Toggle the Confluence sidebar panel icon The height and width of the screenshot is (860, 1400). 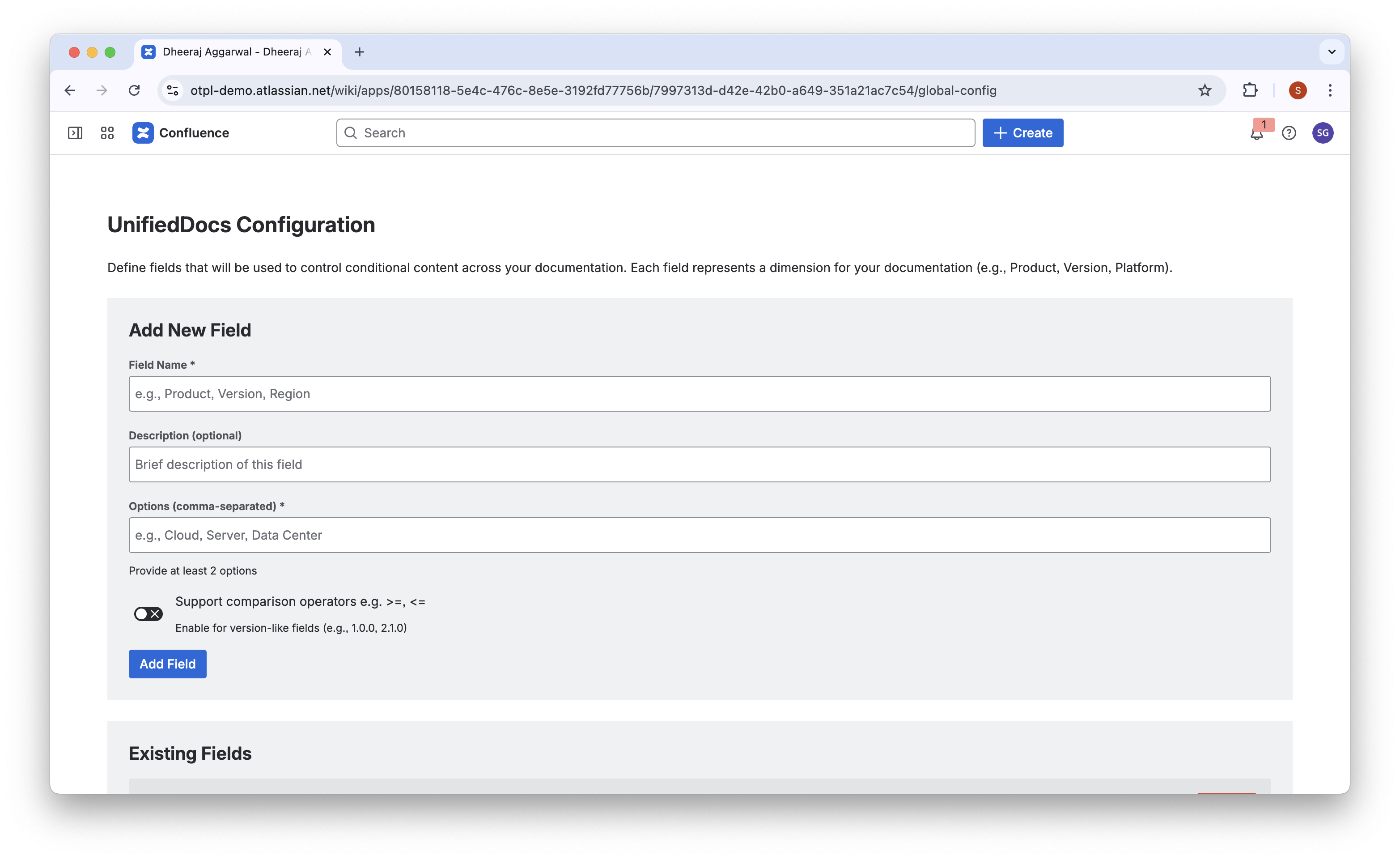coord(75,133)
